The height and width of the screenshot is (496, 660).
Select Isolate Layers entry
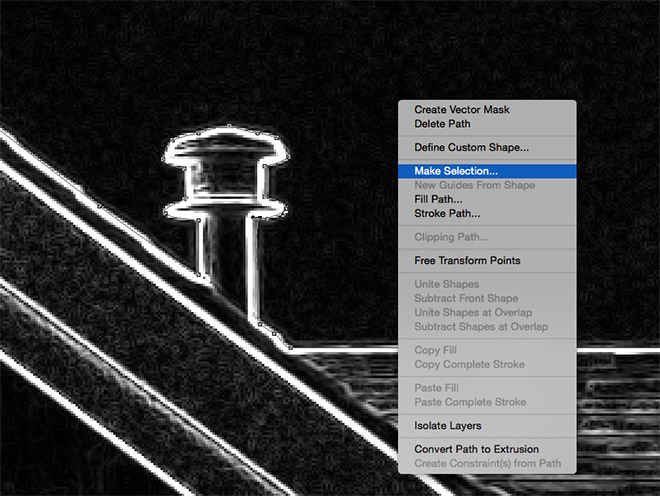[487, 426]
